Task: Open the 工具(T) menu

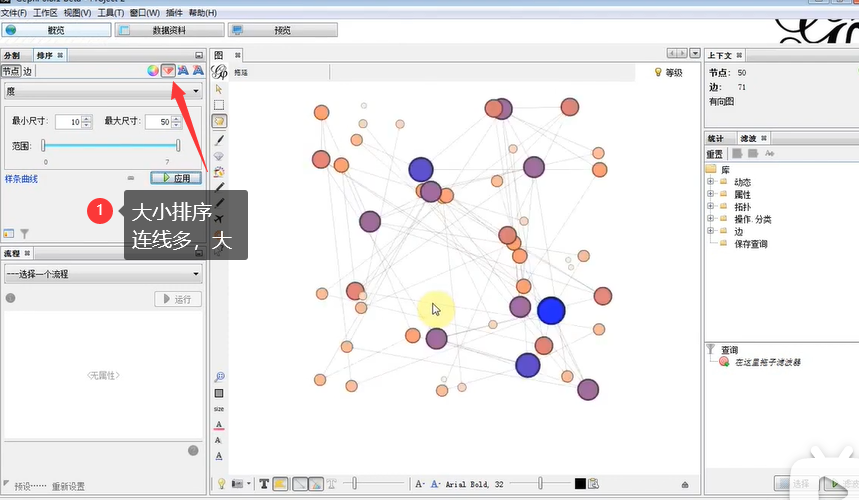Action: [x=111, y=13]
